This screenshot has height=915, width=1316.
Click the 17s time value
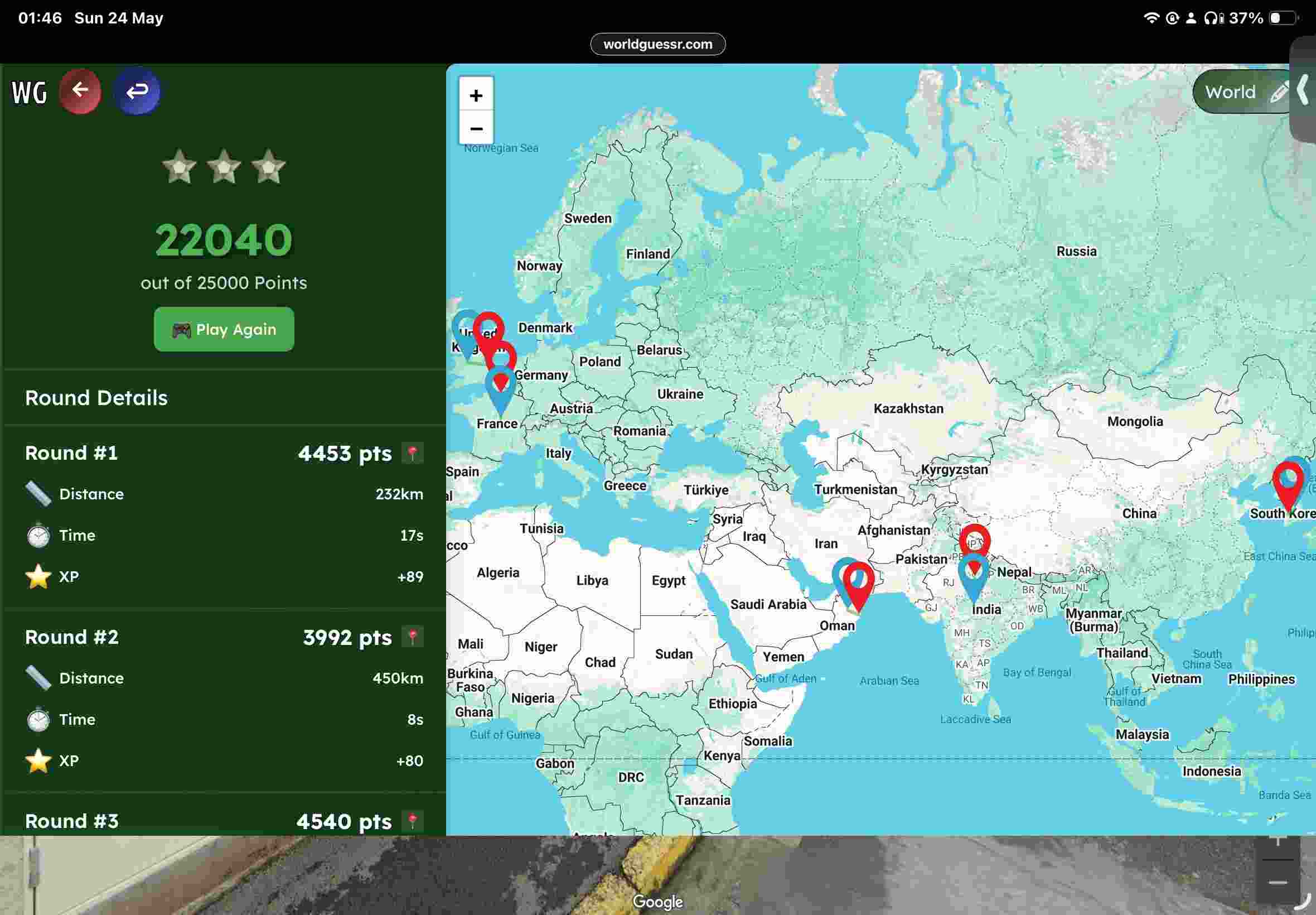point(412,535)
